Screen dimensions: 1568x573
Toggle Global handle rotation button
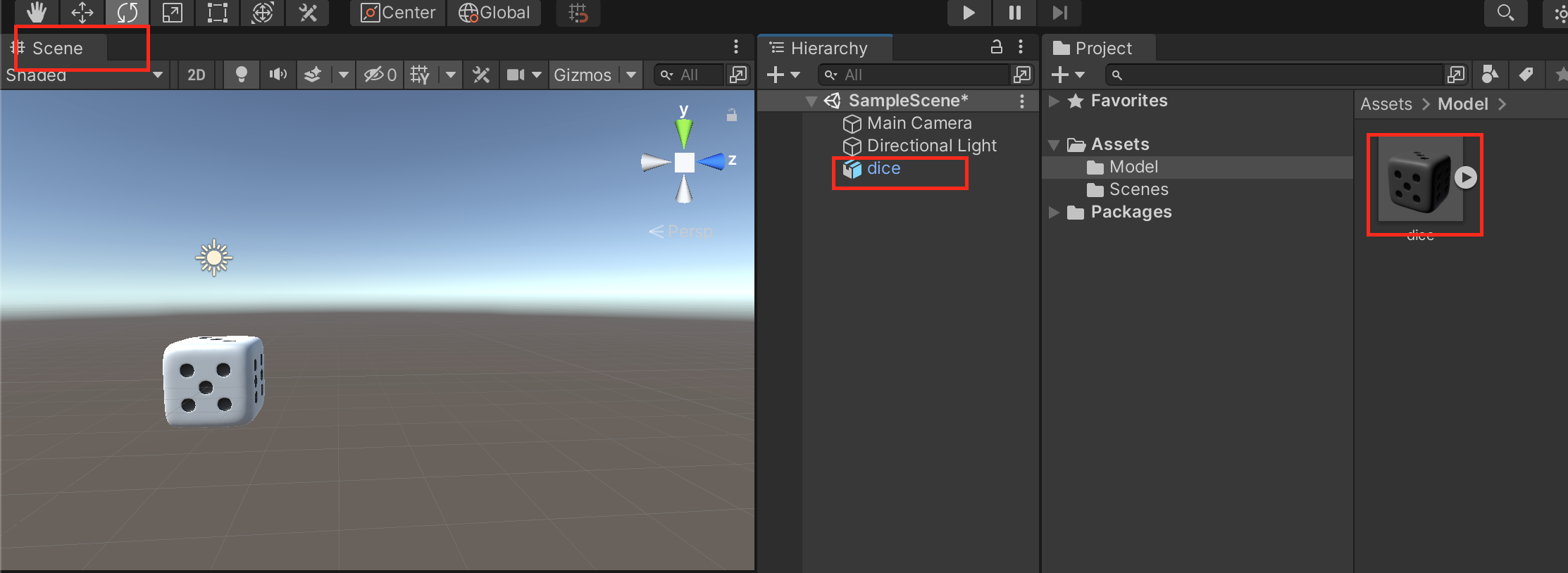pyautogui.click(x=494, y=13)
